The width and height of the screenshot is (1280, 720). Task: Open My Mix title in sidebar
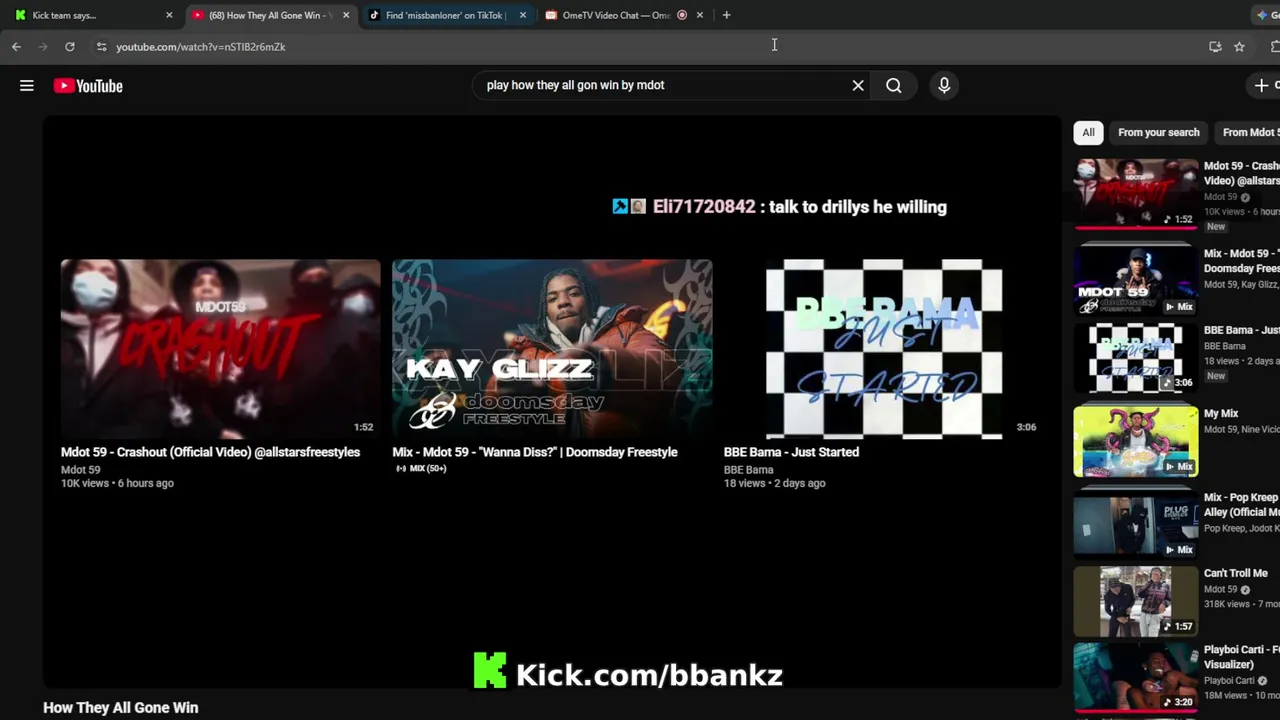1221,413
